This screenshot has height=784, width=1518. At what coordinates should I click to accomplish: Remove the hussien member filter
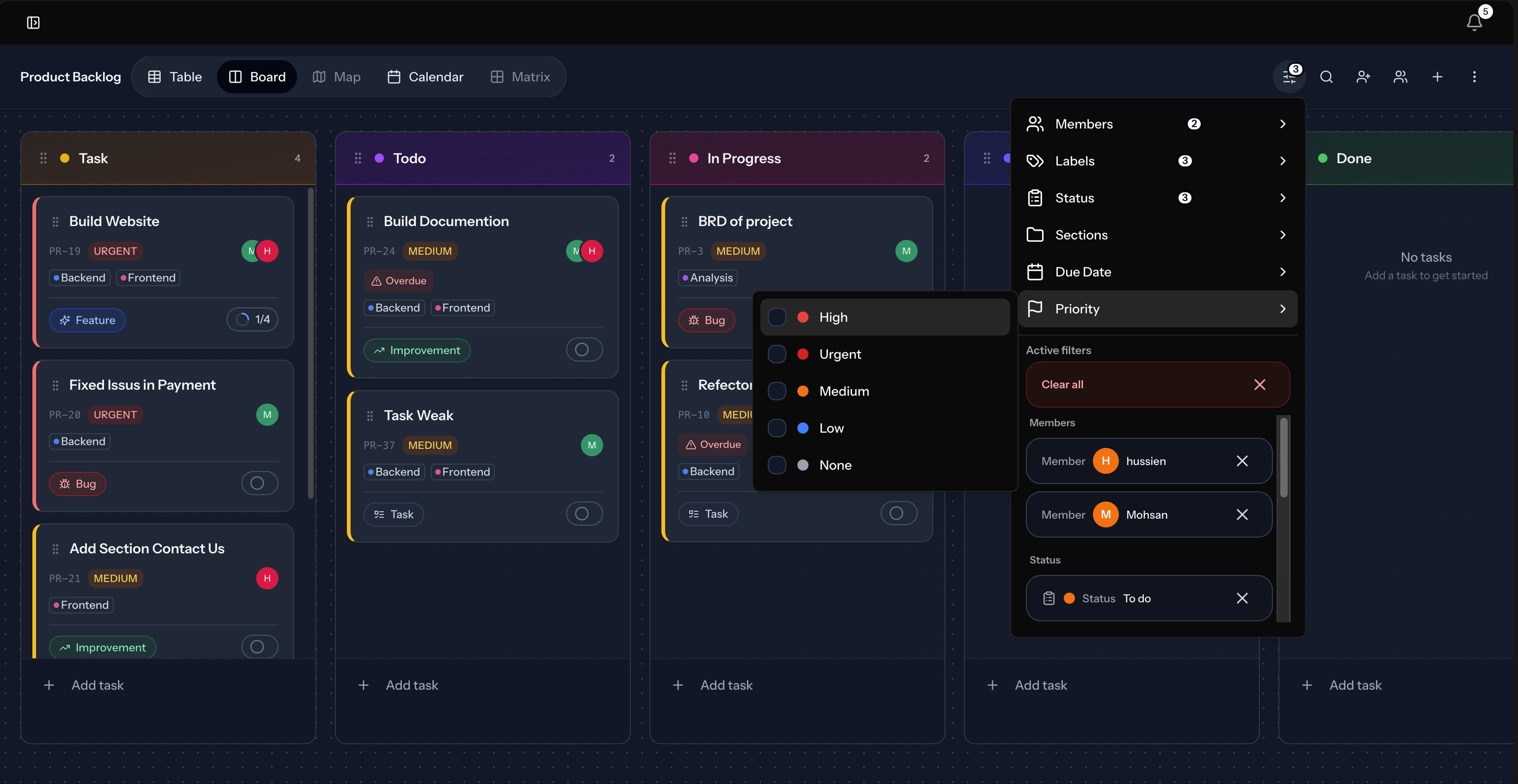pos(1242,460)
